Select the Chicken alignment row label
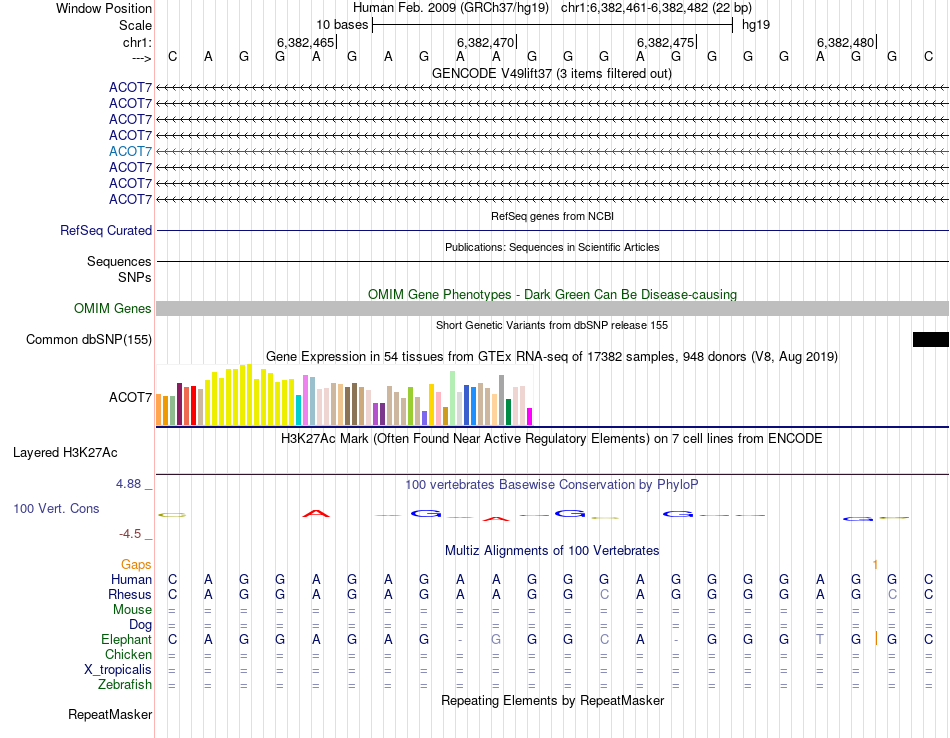950x738 pixels. click(x=128, y=654)
